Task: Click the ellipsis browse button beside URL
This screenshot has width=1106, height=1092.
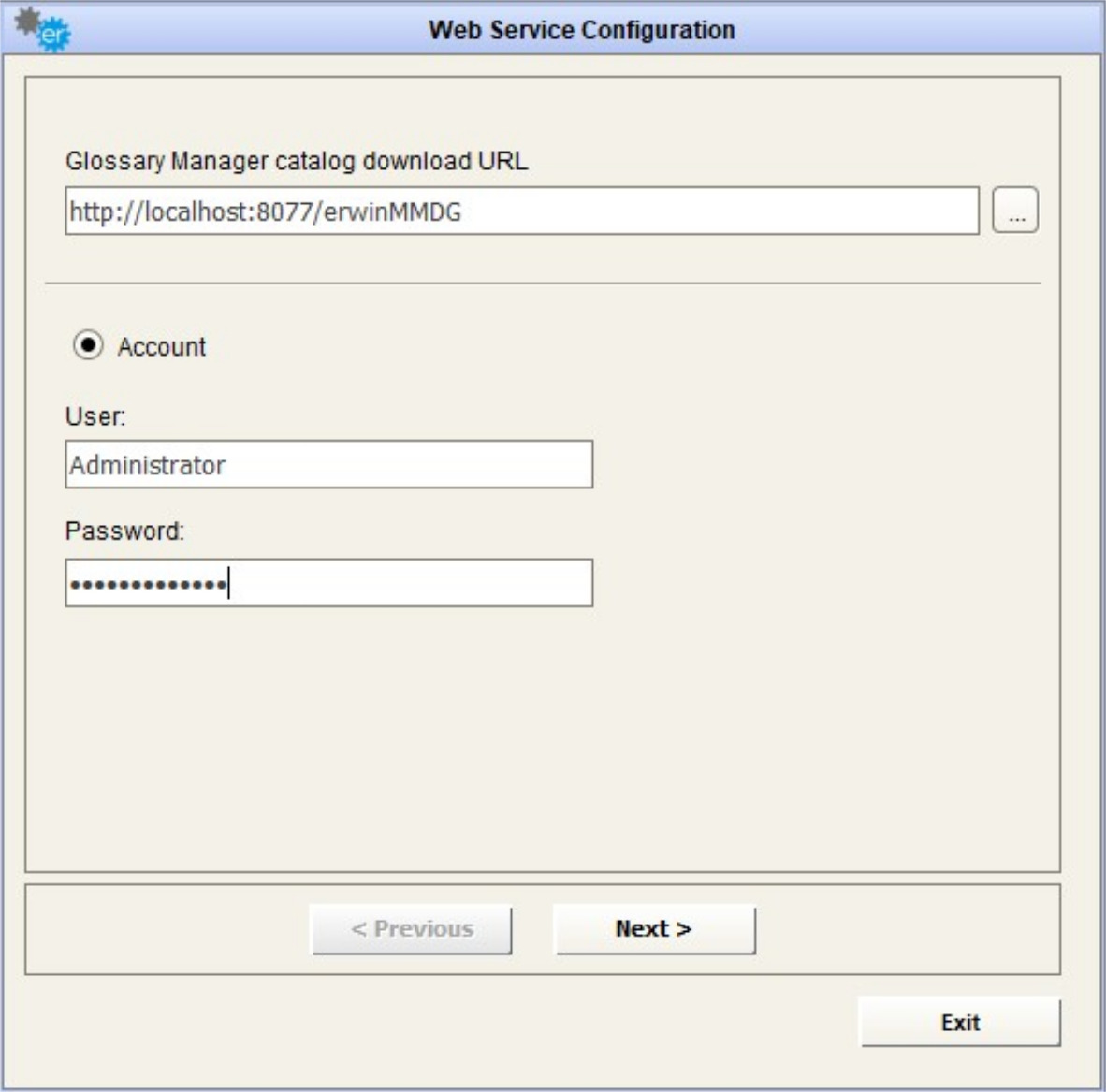Action: pos(1015,211)
